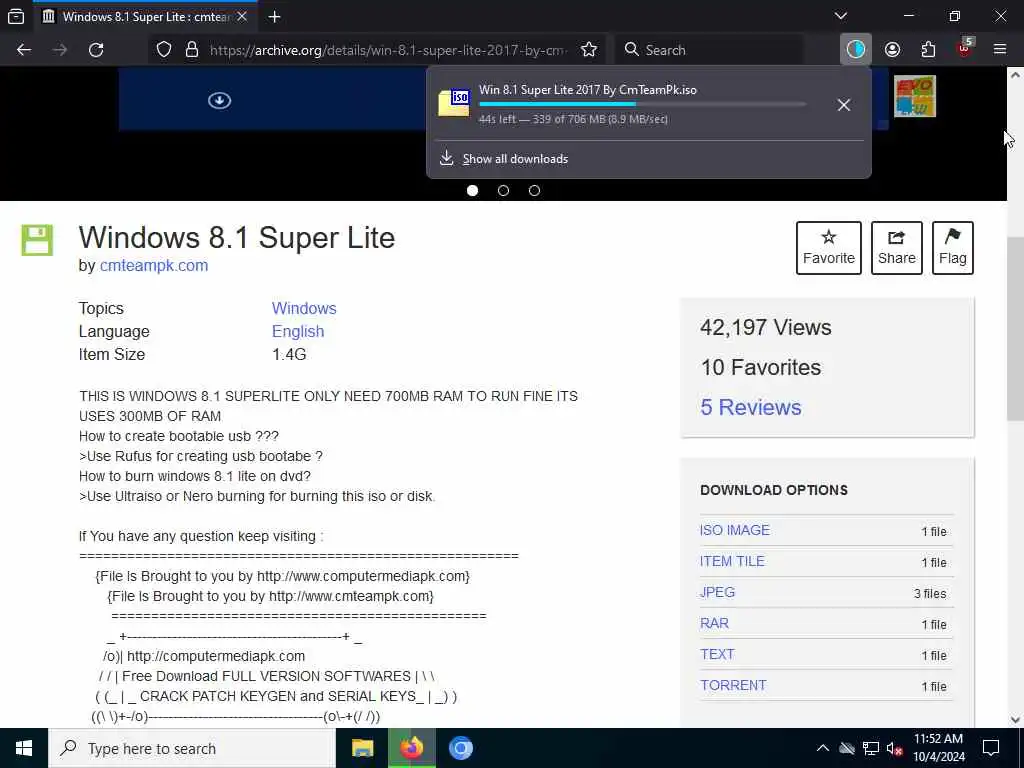Click the address bar URL

(388, 50)
